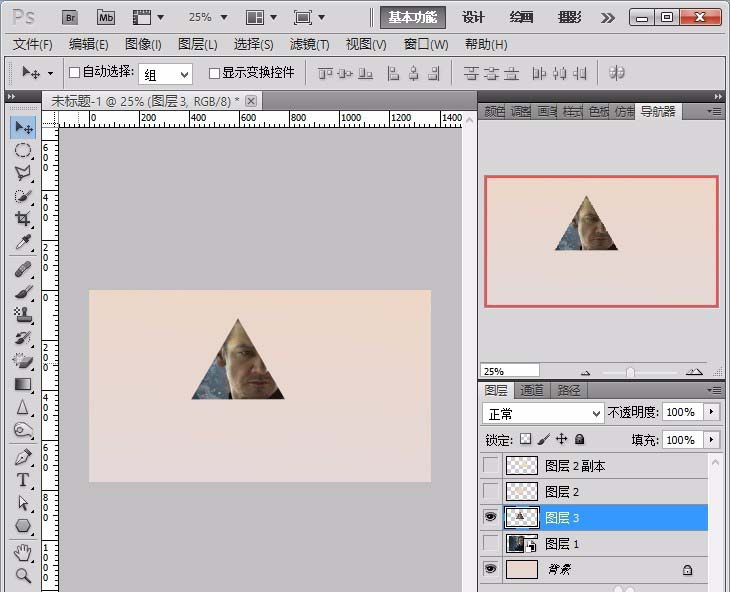
Task: Switch to the 通道 tab
Action: pos(533,390)
